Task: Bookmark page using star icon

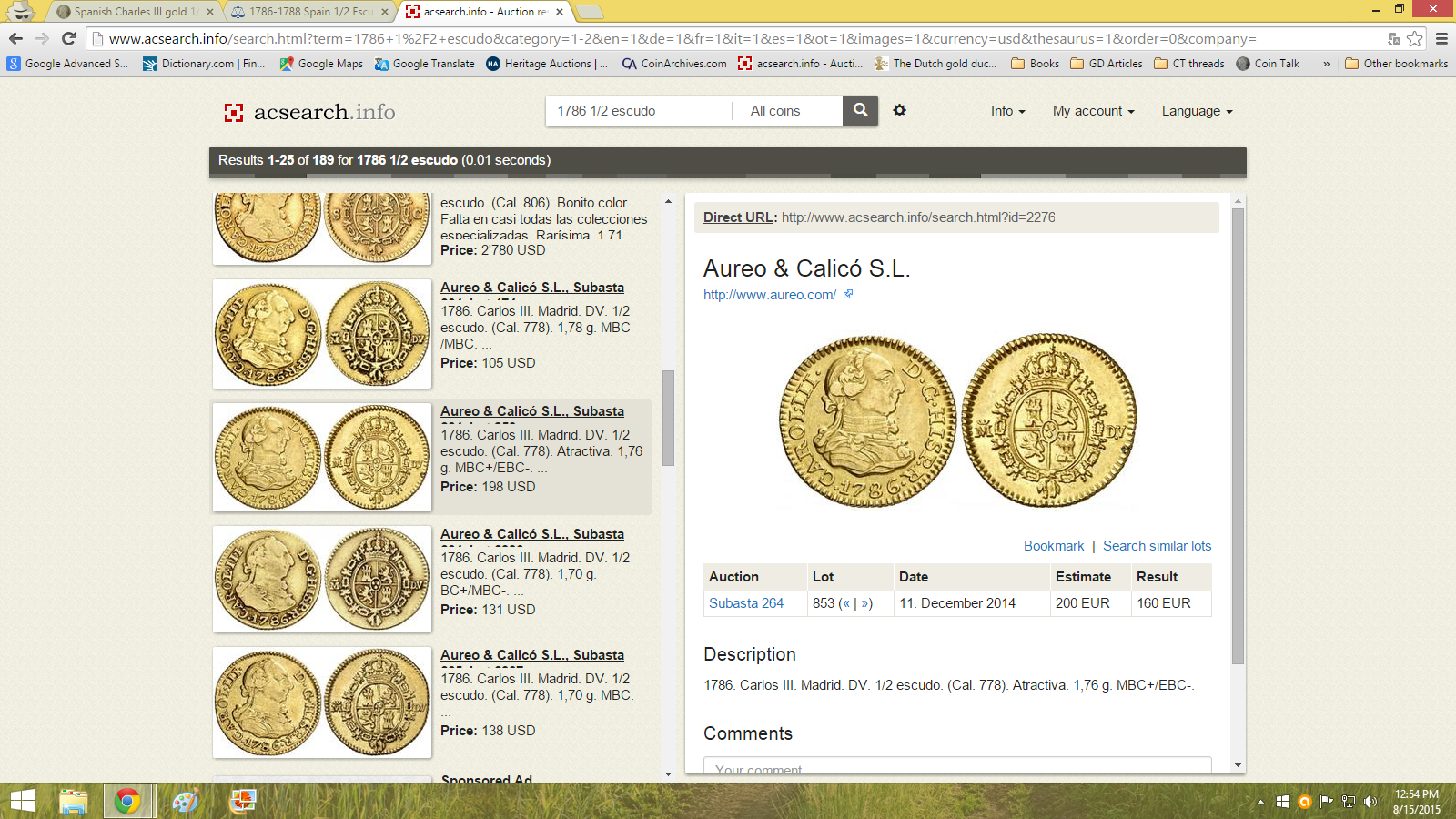Action: (x=1414, y=38)
